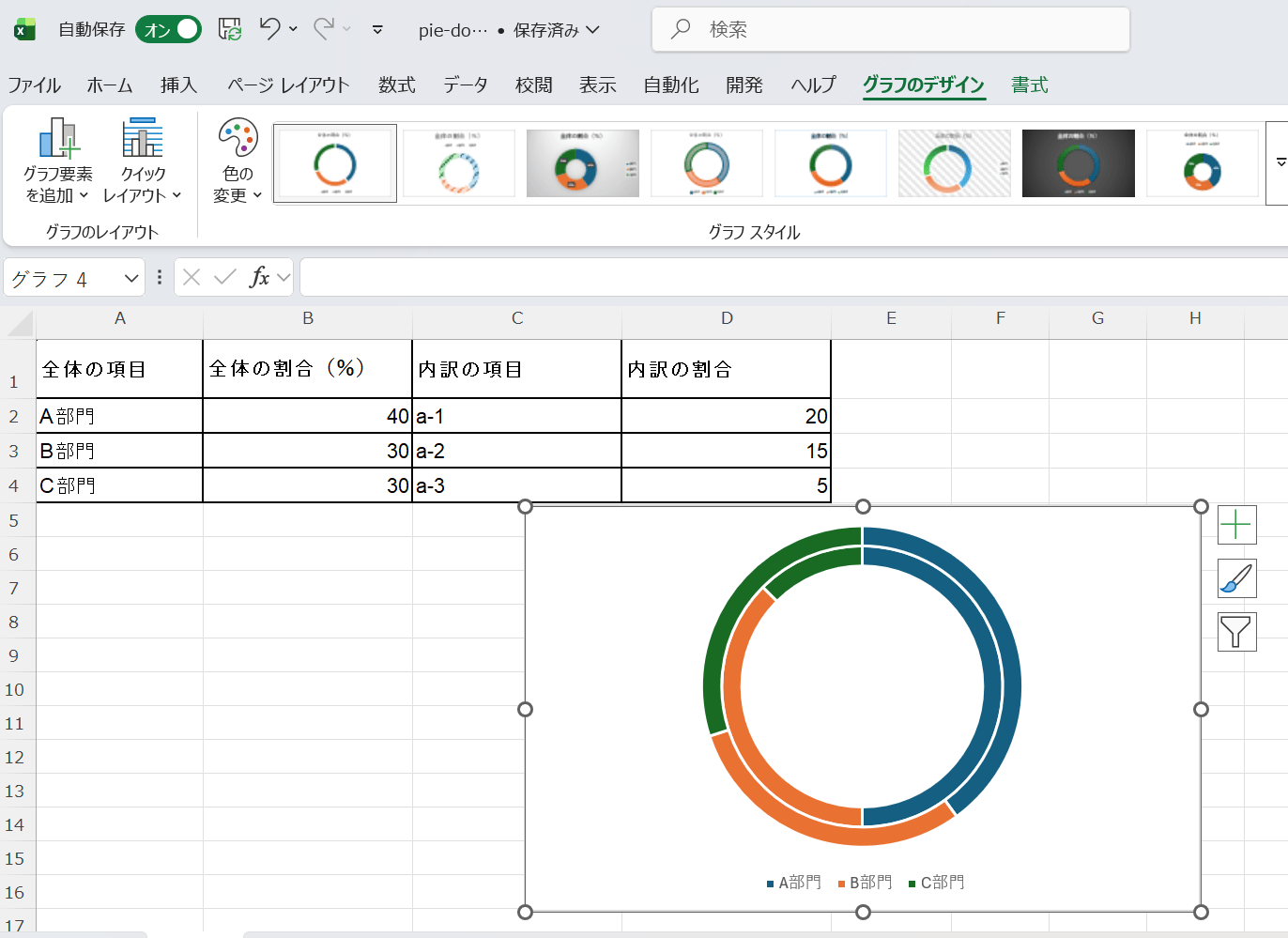Viewport: 1288px width, 938px height.
Task: Click the Save icon in quick access toolbar
Action: coord(227,29)
